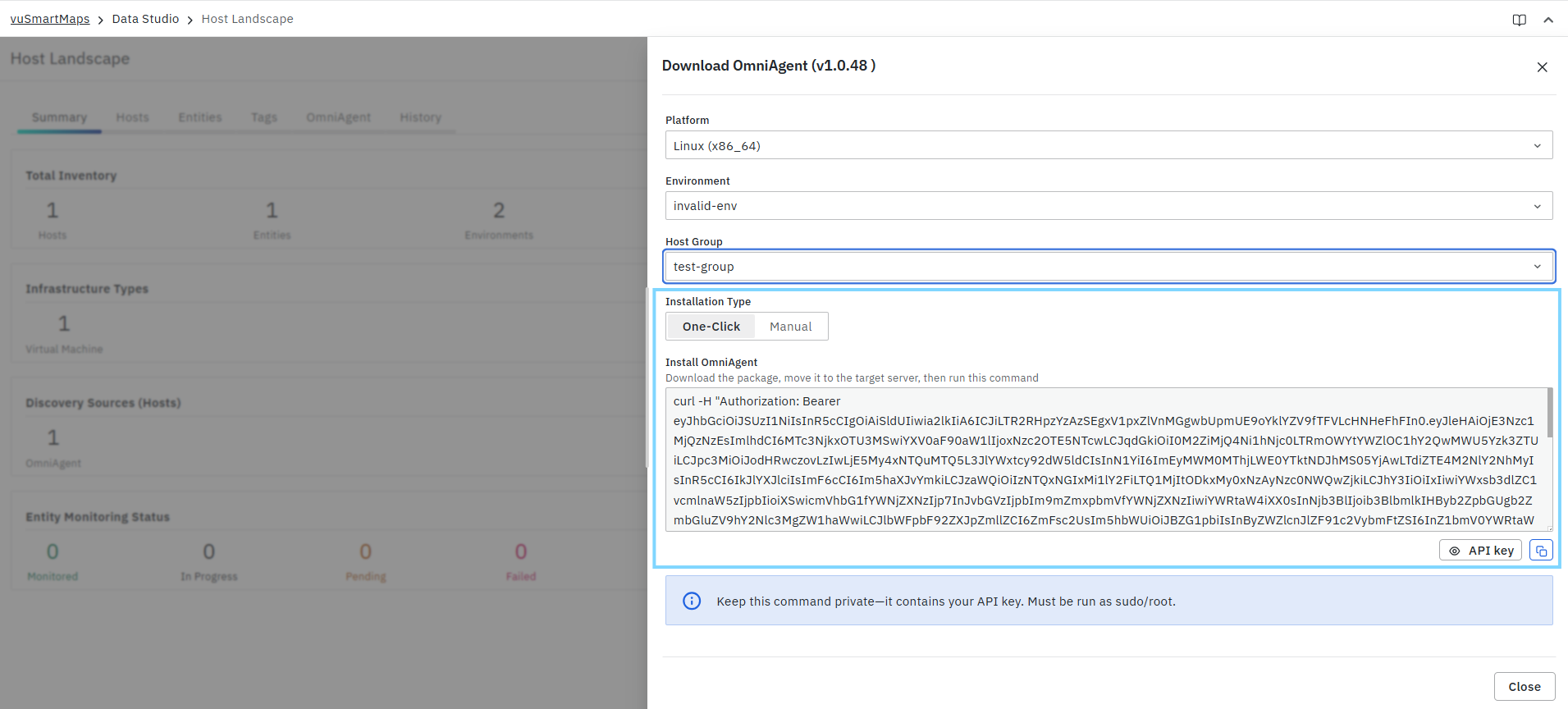Click the OmniAgent count under Discovery Sources
The image size is (1568, 709).
coord(53,437)
